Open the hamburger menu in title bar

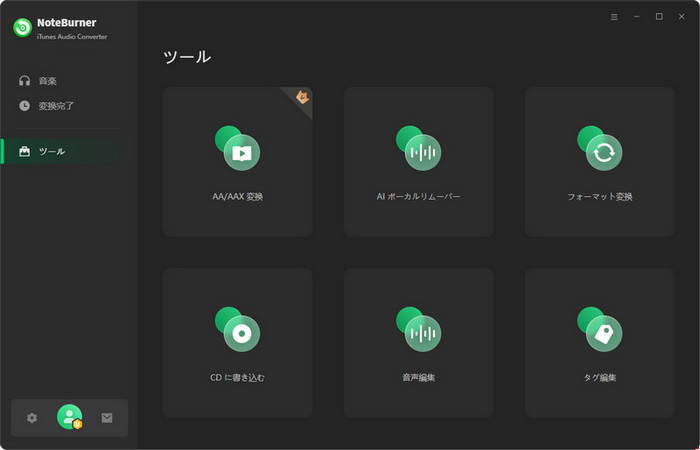click(x=614, y=17)
